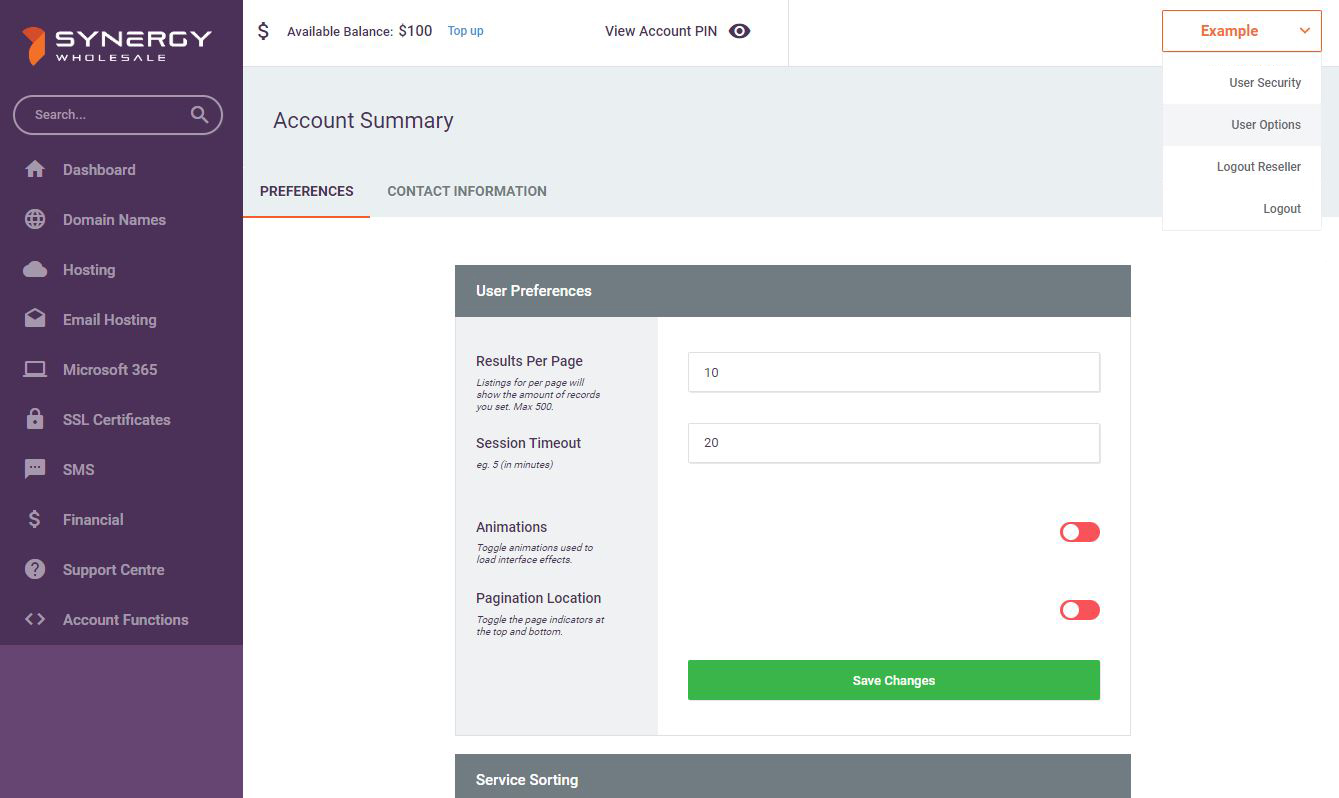Image resolution: width=1339 pixels, height=798 pixels.
Task: Expand the Financial sidebar section
Action: 93,520
